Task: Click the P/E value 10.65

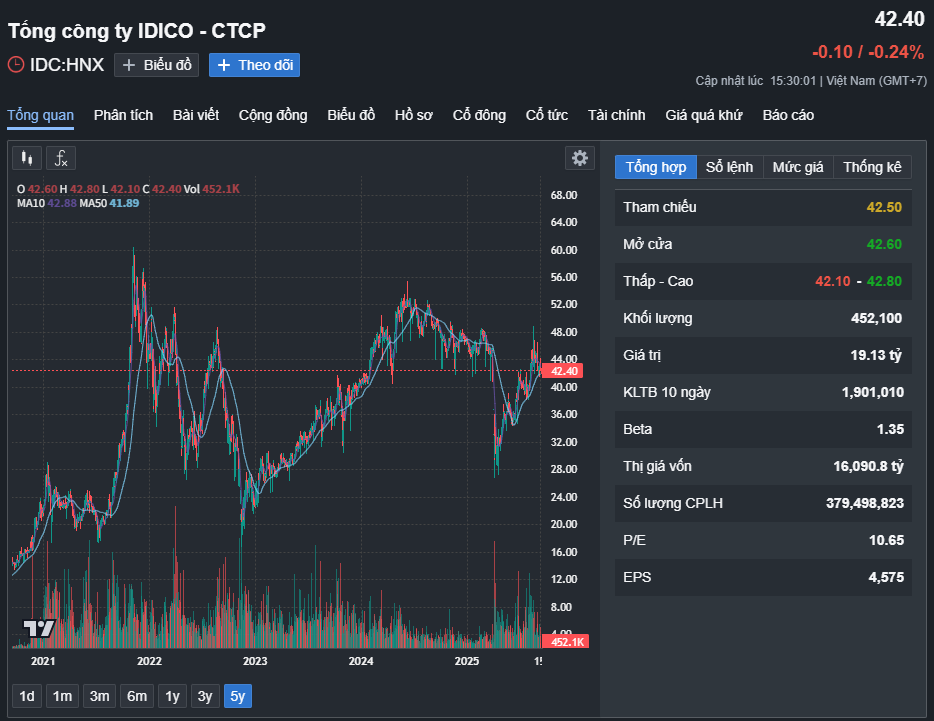Action: pyautogui.click(x=886, y=540)
